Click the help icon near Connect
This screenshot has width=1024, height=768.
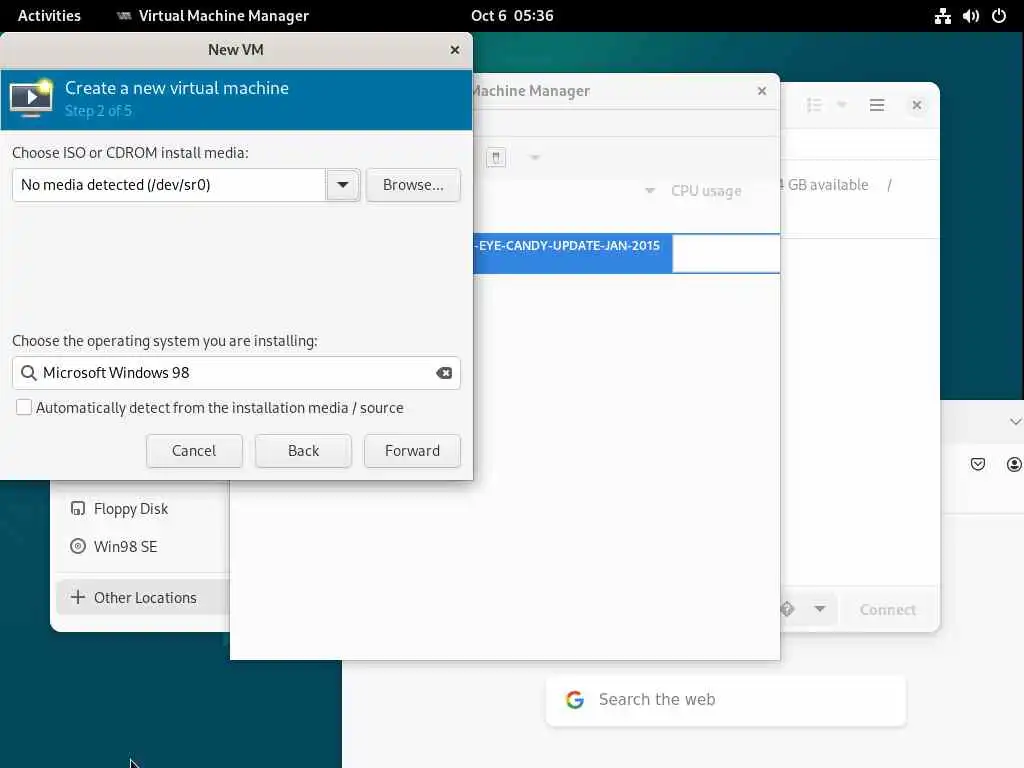pyautogui.click(x=788, y=609)
